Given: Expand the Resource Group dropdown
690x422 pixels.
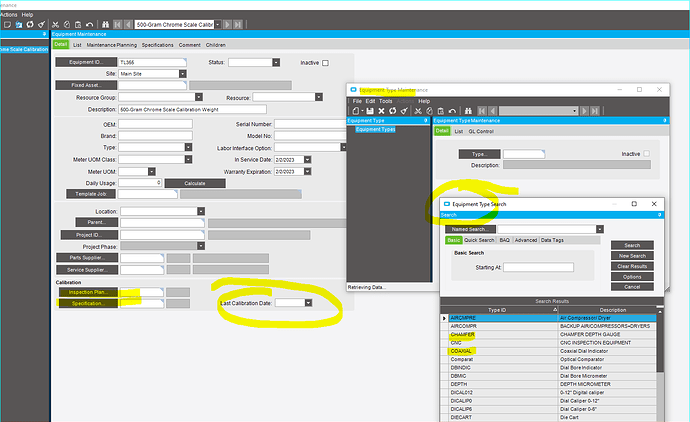Looking at the screenshot, I should pos(199,97).
